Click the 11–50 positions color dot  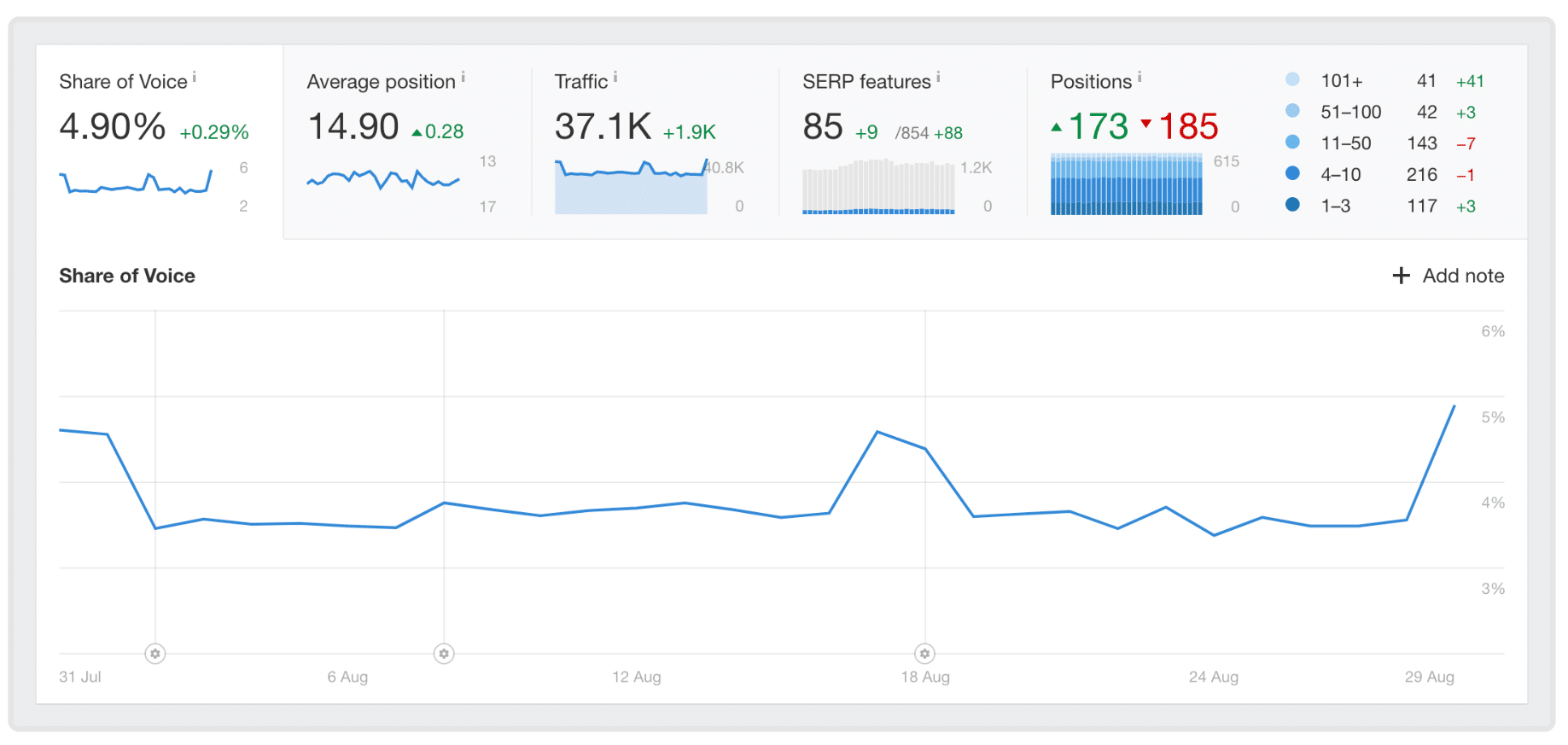pos(1292,142)
